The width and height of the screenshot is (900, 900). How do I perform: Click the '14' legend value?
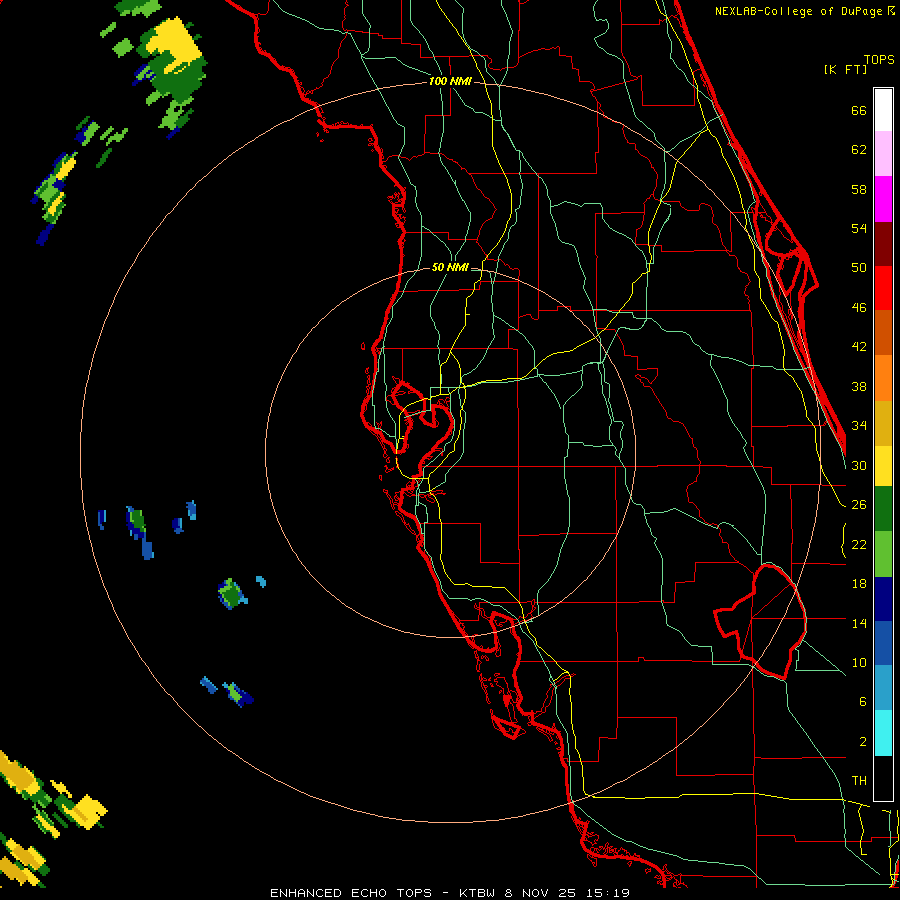coord(859,623)
